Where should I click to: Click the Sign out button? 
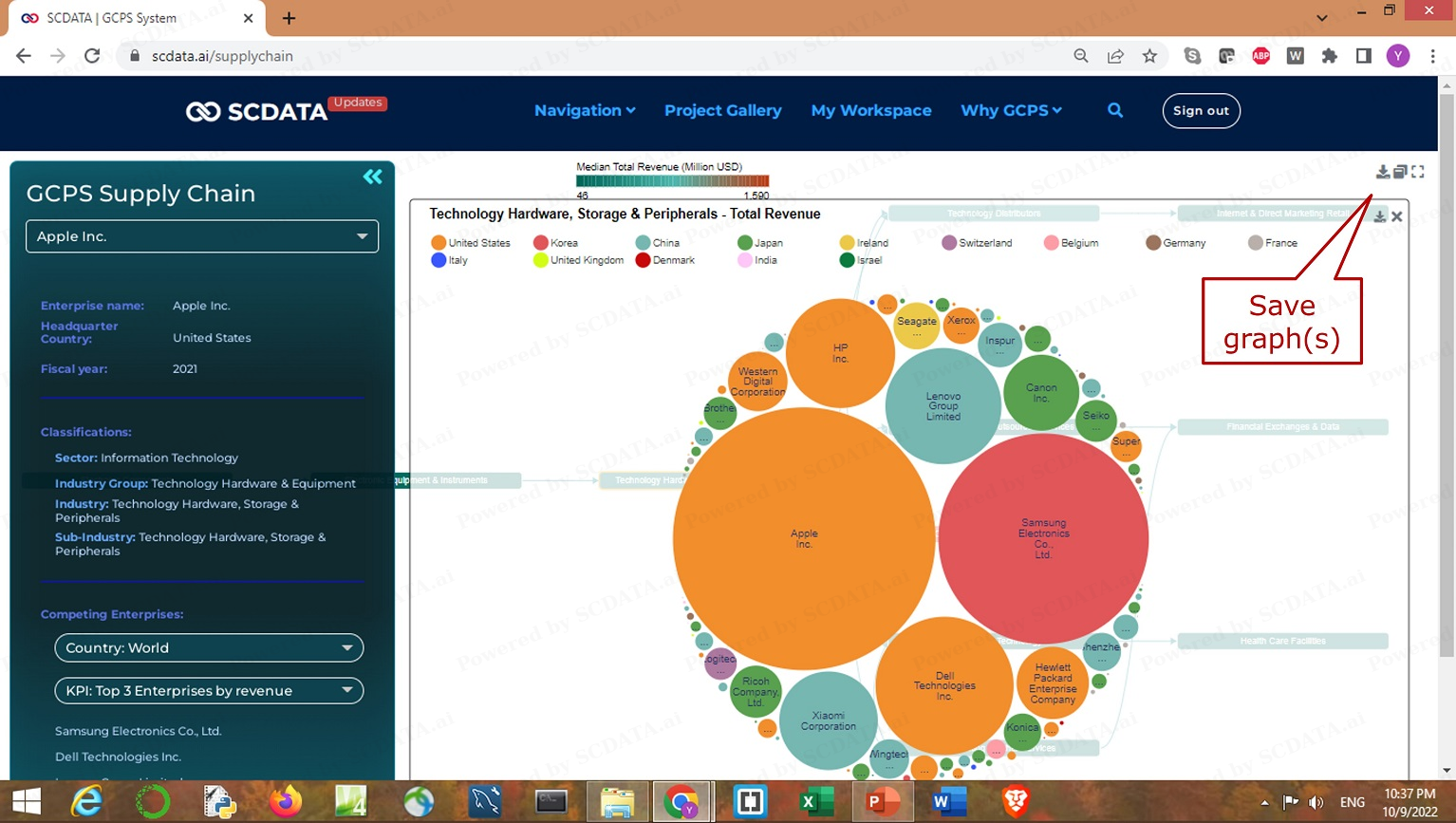[1201, 110]
